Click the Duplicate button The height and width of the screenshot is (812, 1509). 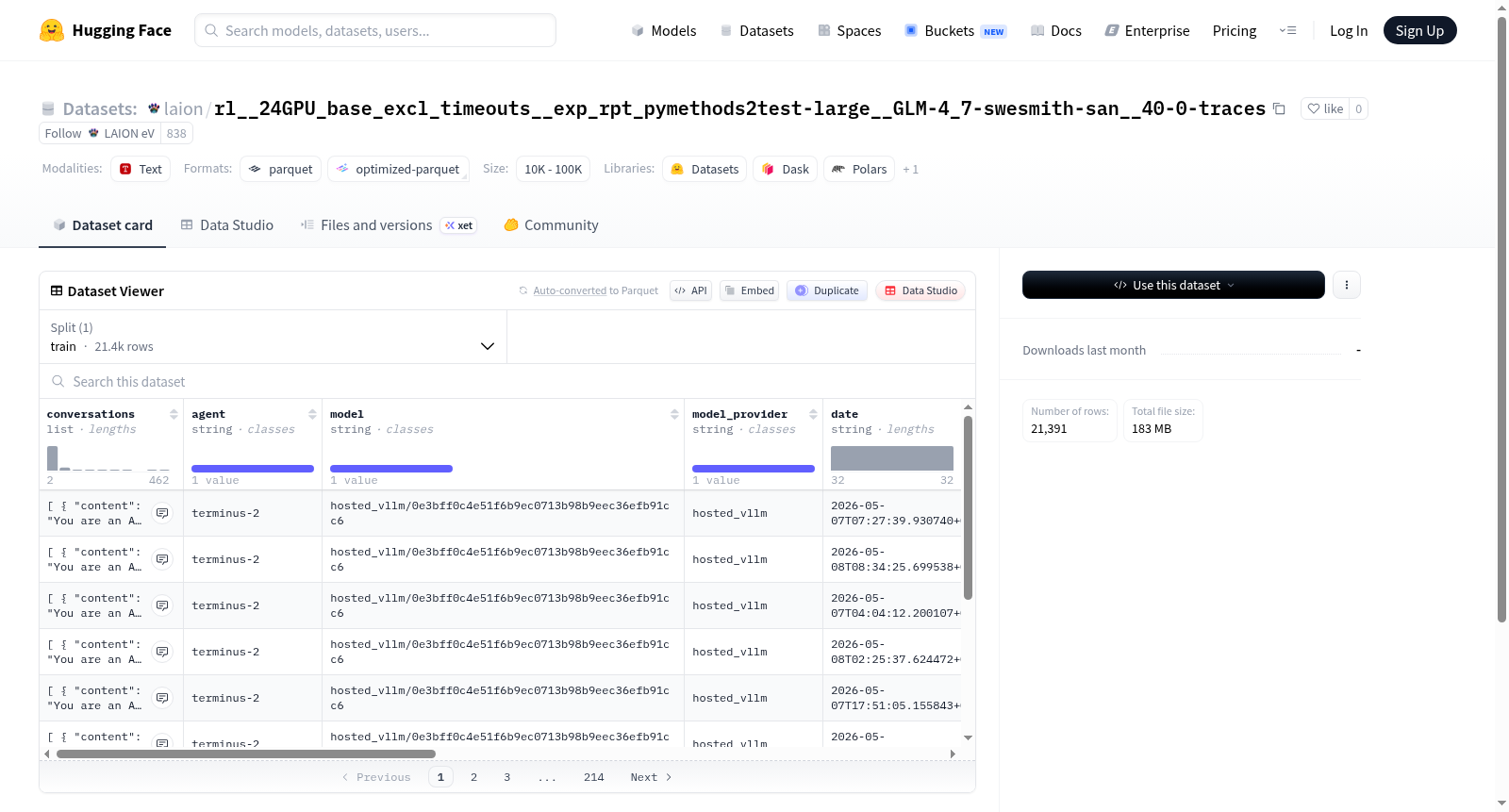(x=827, y=290)
